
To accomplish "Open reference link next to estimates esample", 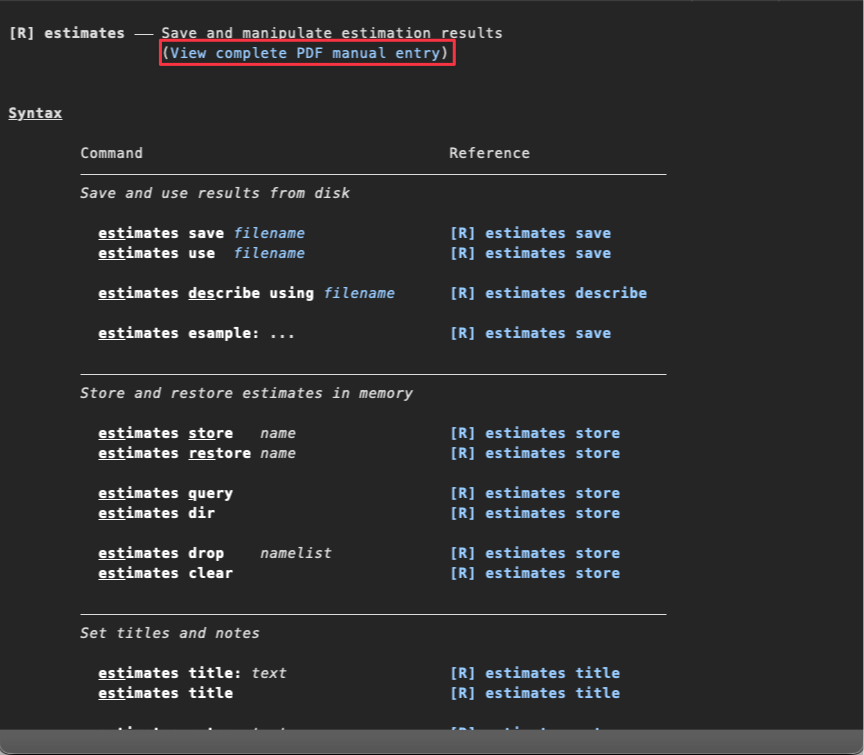I will 530,333.
